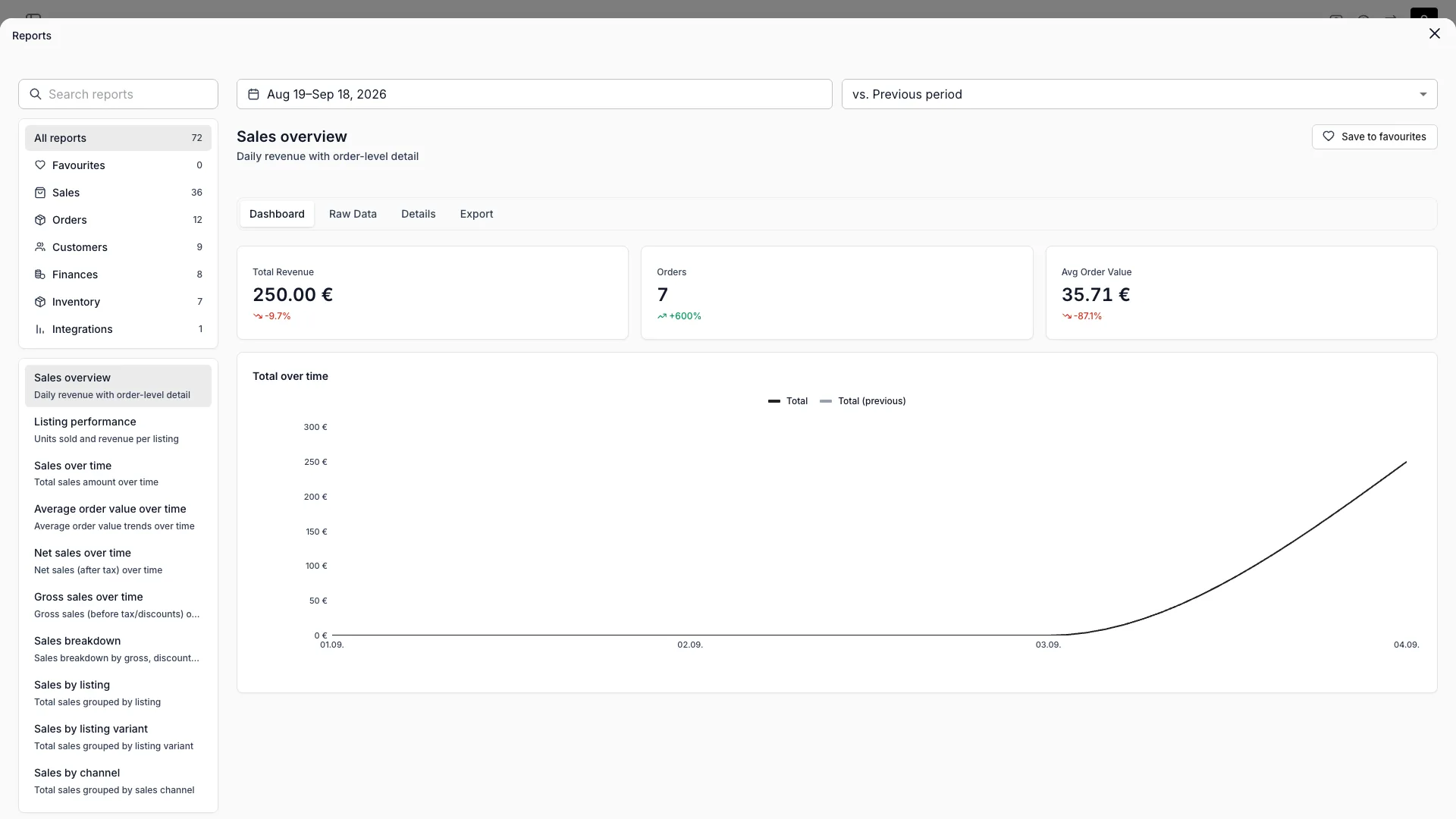The height and width of the screenshot is (819, 1456).
Task: Switch to the Raw Data tab
Action: (x=353, y=214)
